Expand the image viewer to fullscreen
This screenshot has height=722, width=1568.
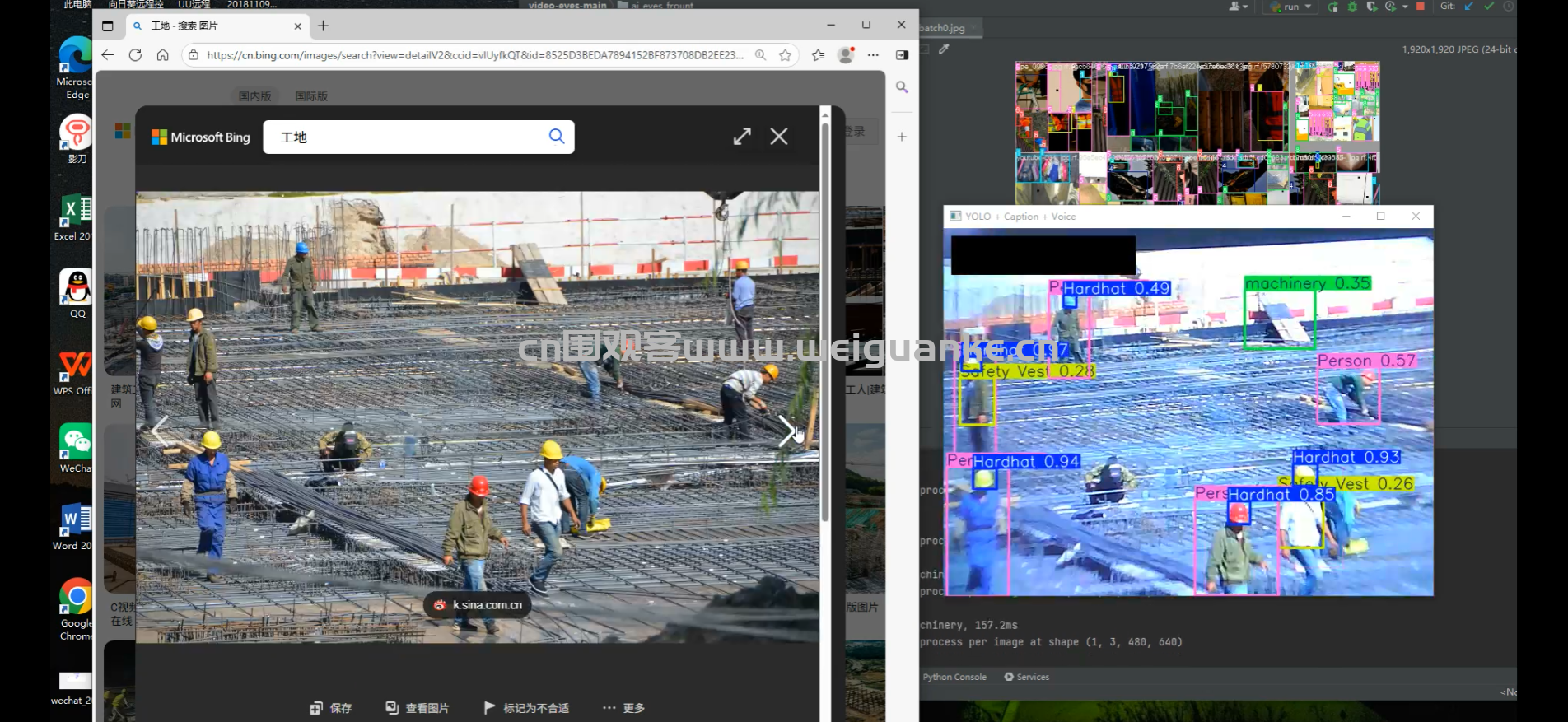coord(742,137)
